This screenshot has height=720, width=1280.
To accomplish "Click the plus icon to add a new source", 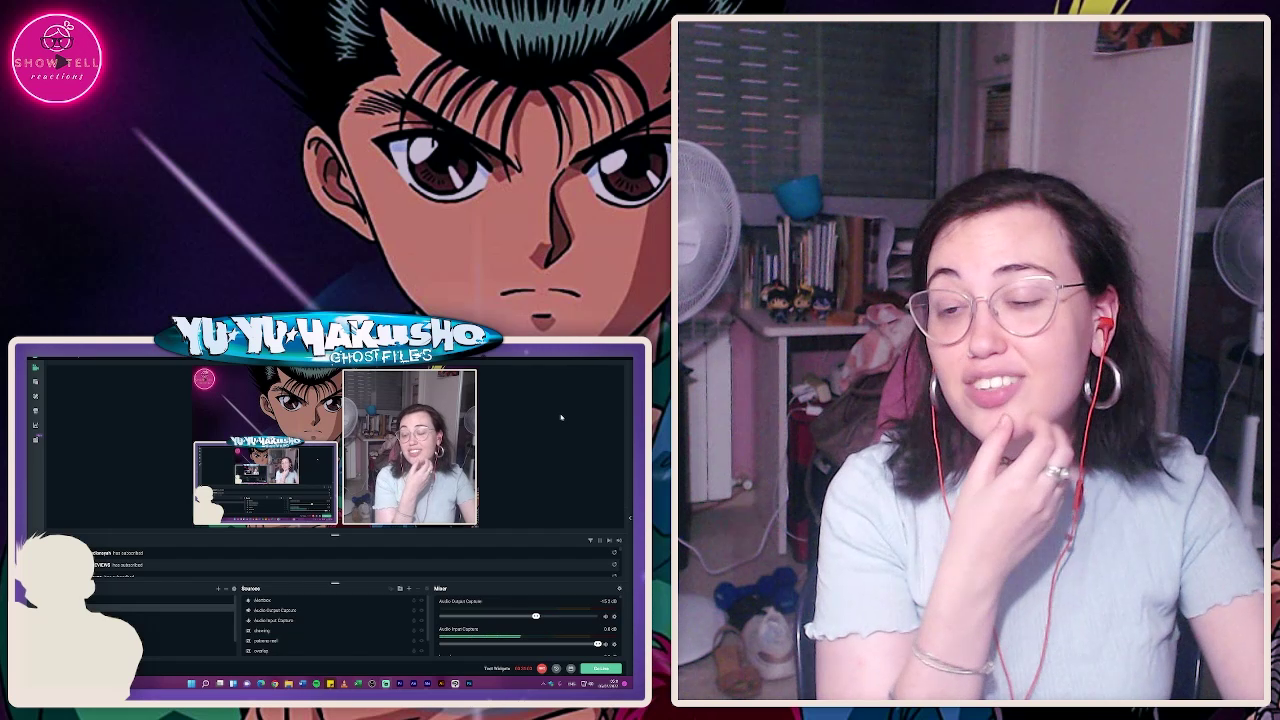I will click(x=409, y=589).
